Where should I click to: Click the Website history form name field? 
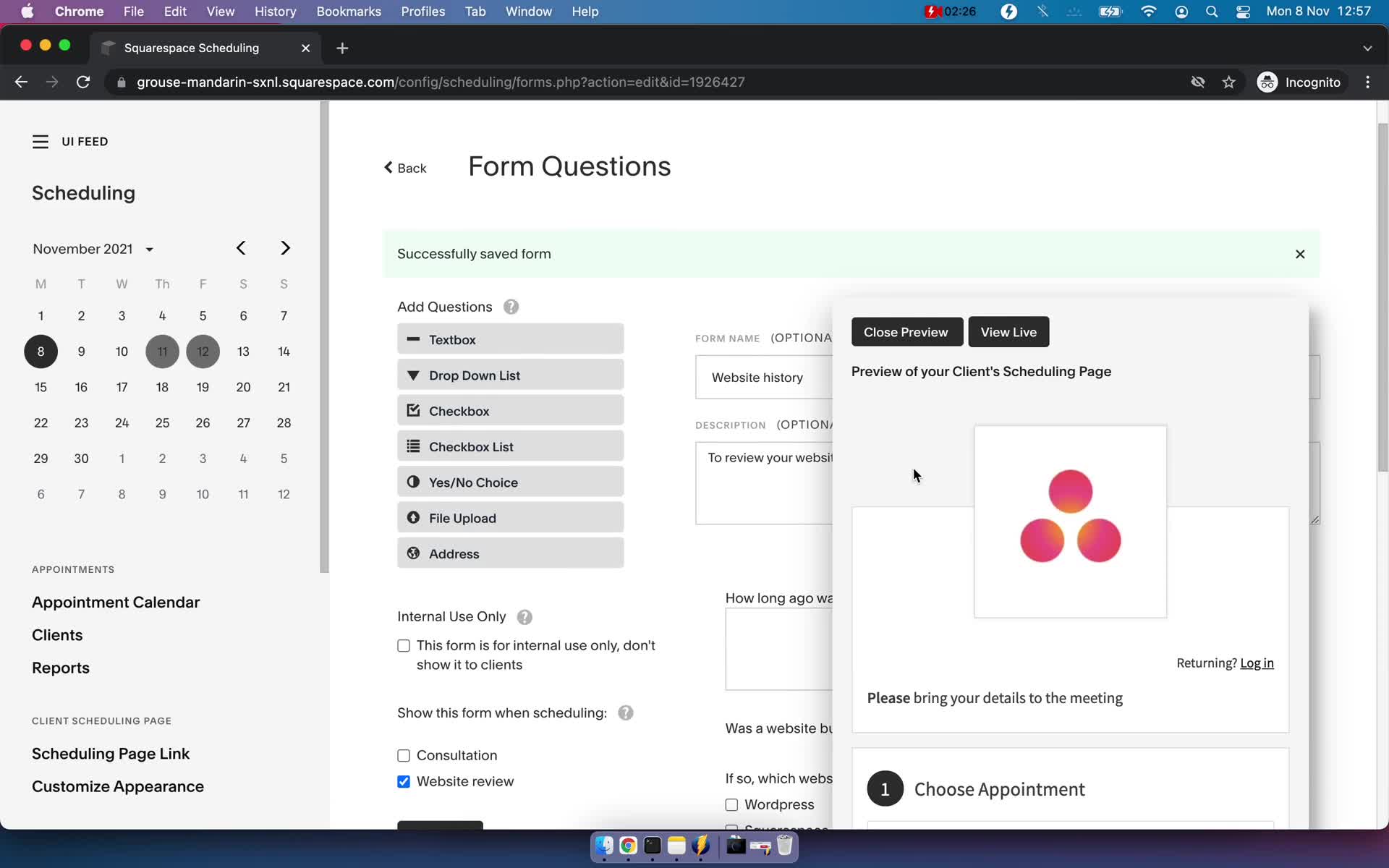758,377
